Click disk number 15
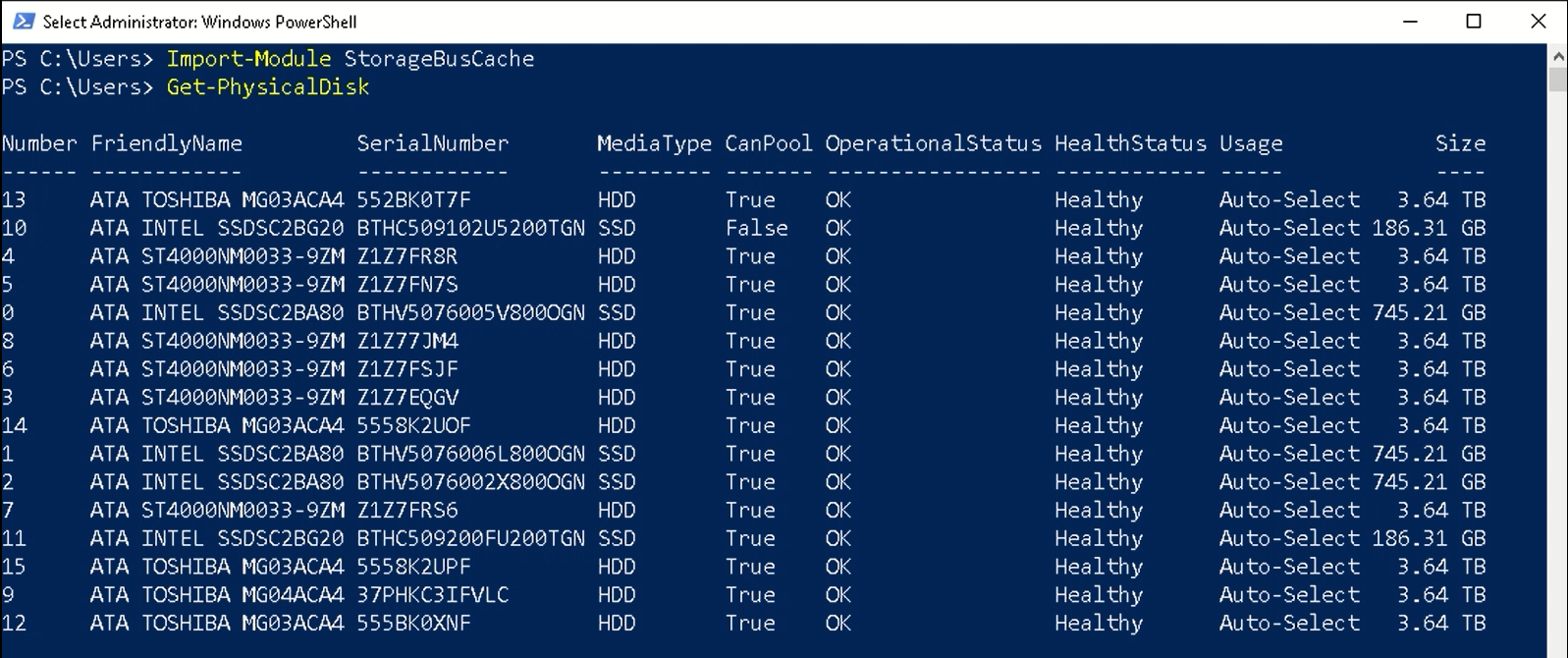The image size is (1568, 658). tap(14, 568)
